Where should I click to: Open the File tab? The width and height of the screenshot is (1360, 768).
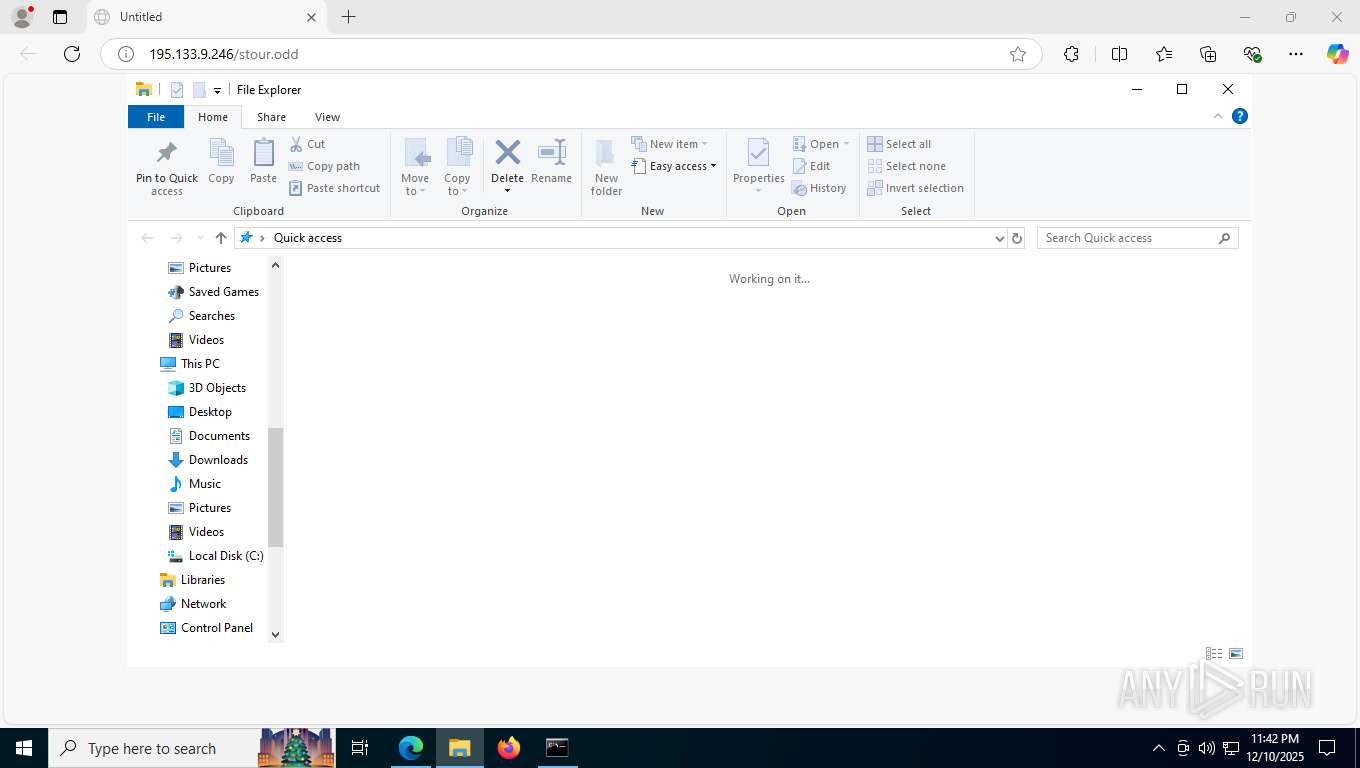pos(156,117)
